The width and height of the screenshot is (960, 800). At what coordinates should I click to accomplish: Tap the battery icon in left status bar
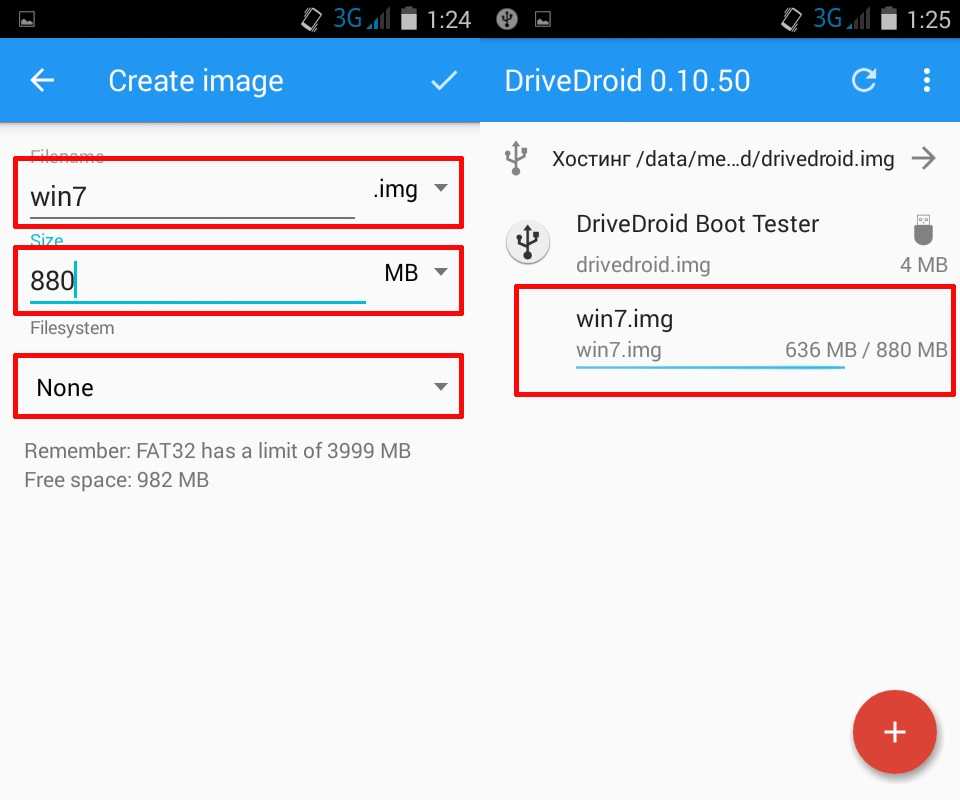(410, 18)
